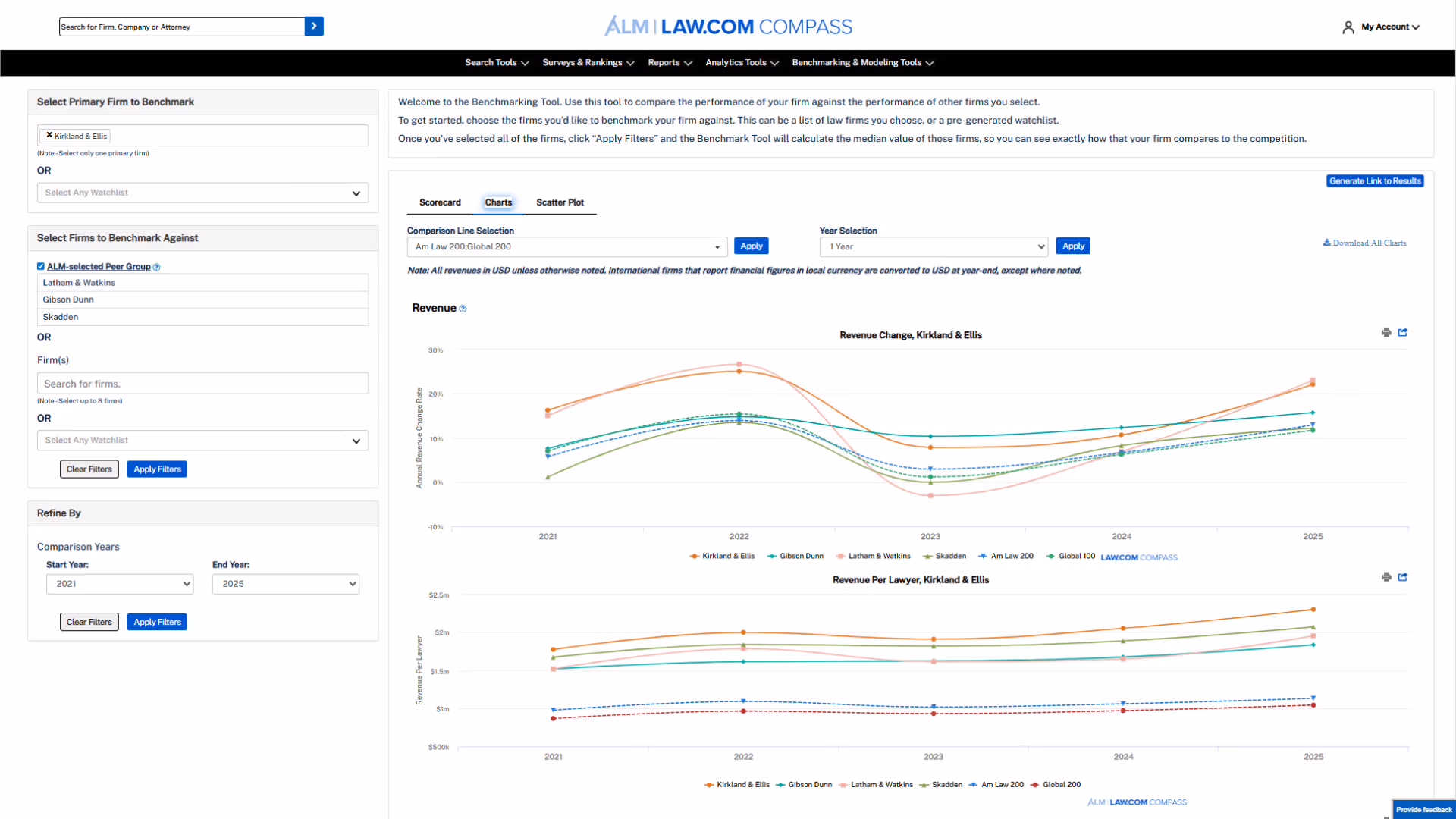Toggle Skadden legend in Revenue Change chart
Screen dimensions: 1456x819
click(x=944, y=556)
